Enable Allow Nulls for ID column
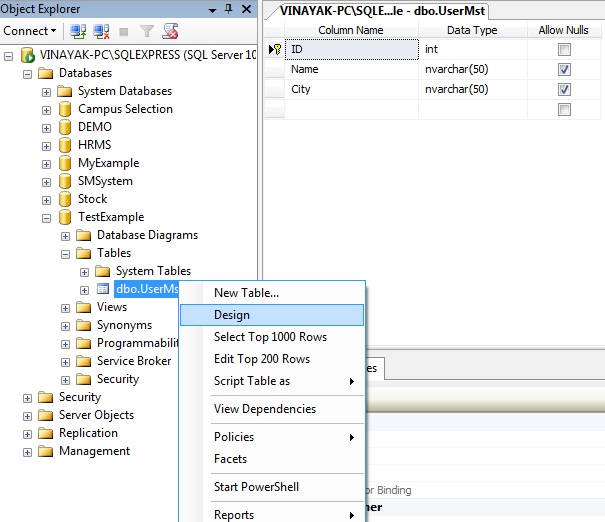This screenshot has width=605, height=522. point(564,49)
